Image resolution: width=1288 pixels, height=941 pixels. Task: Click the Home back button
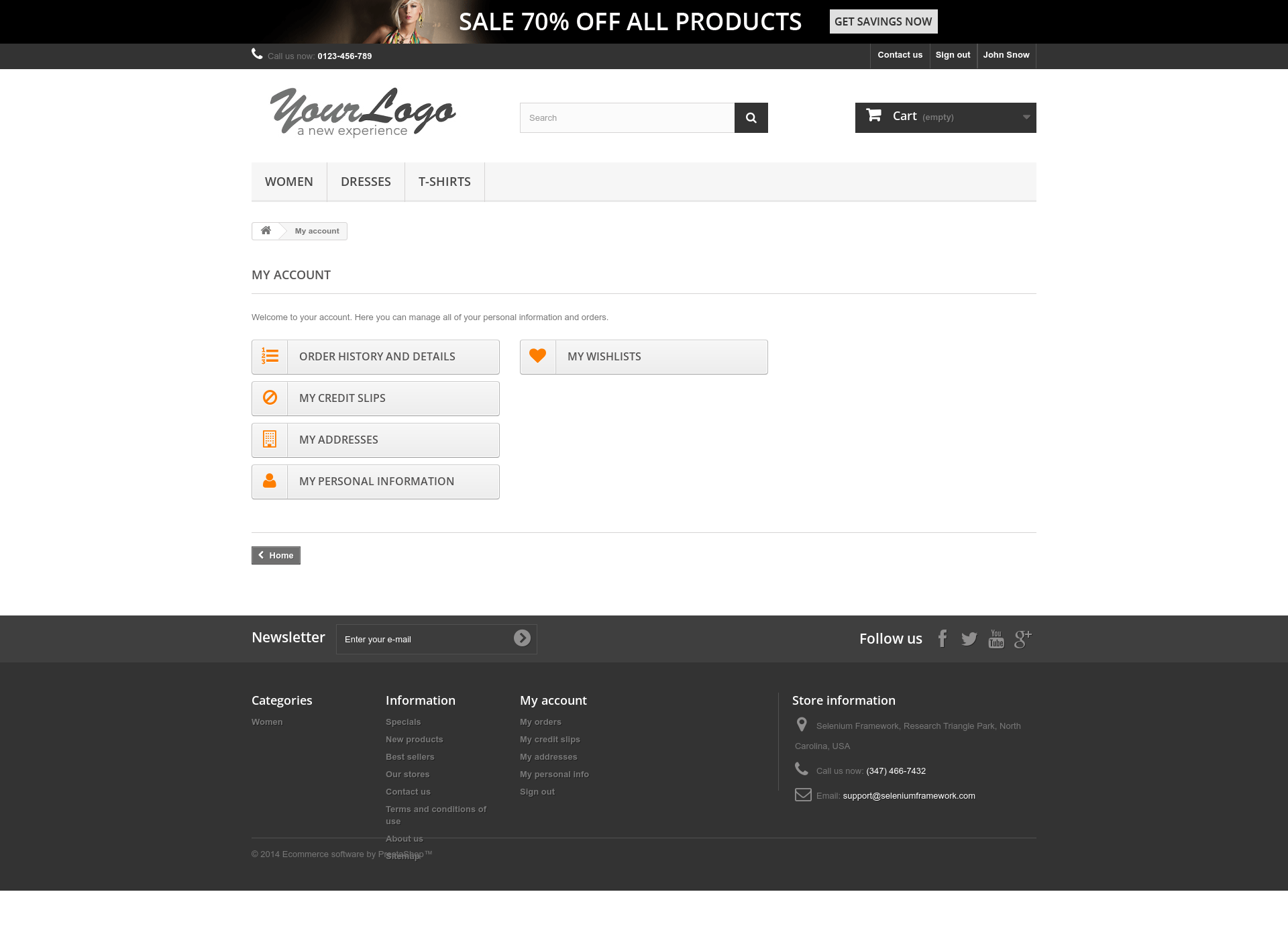pos(276,555)
